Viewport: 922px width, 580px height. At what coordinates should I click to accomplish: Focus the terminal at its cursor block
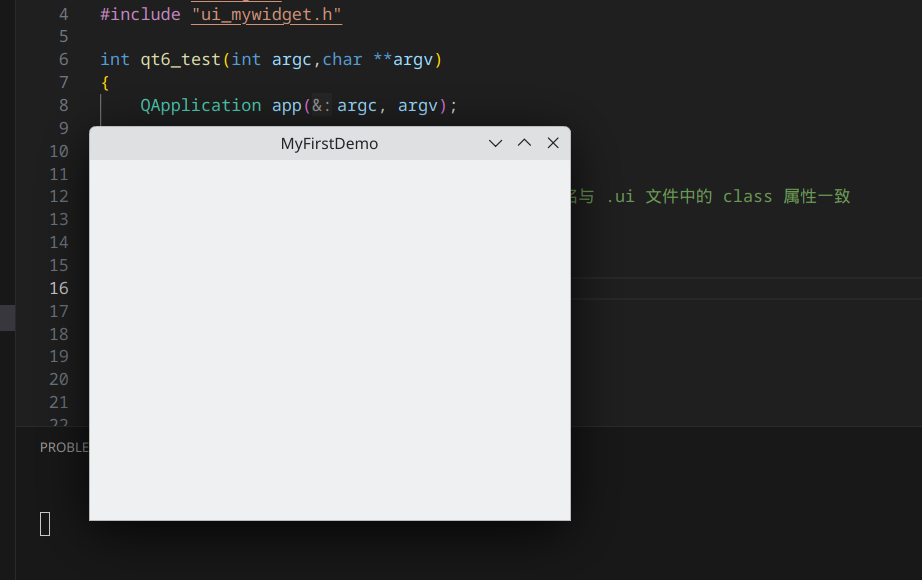coord(45,524)
